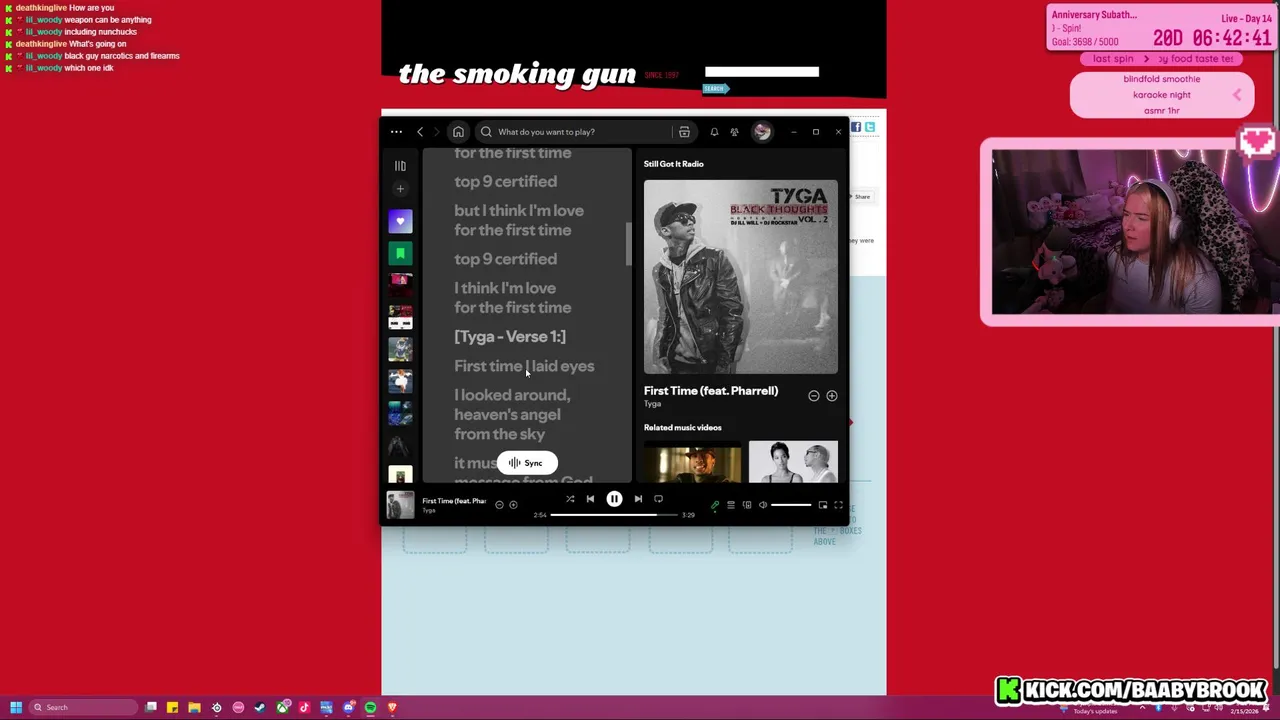Open the second related music video thumbnail

[x=793, y=461]
